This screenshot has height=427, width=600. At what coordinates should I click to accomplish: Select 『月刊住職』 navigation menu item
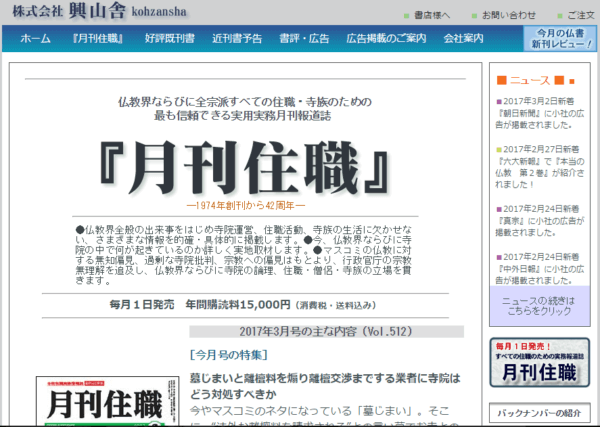point(98,38)
